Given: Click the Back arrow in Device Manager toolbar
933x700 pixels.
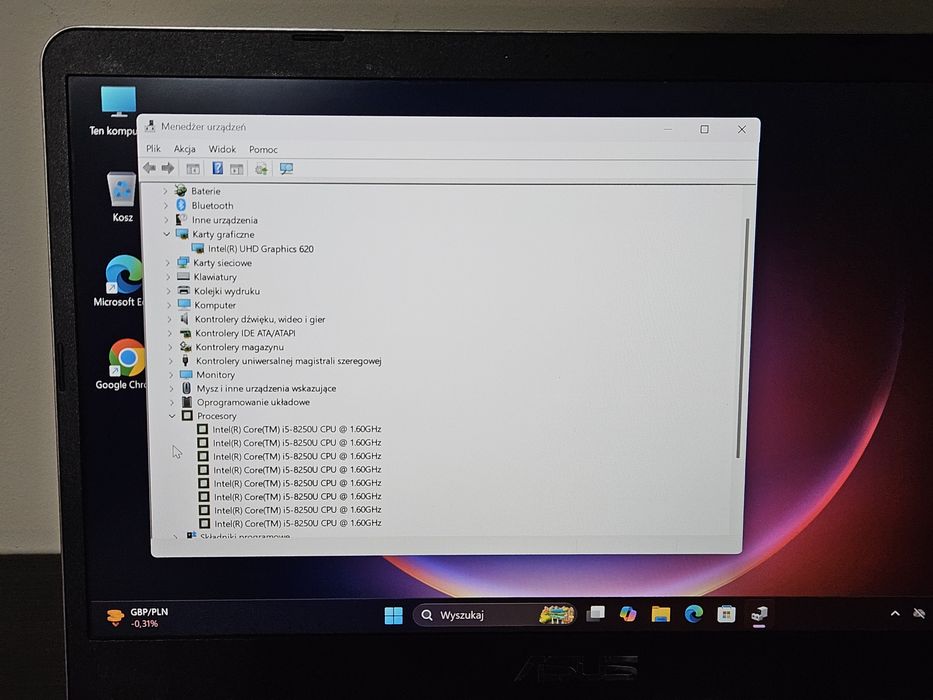Looking at the screenshot, I should (x=149, y=168).
